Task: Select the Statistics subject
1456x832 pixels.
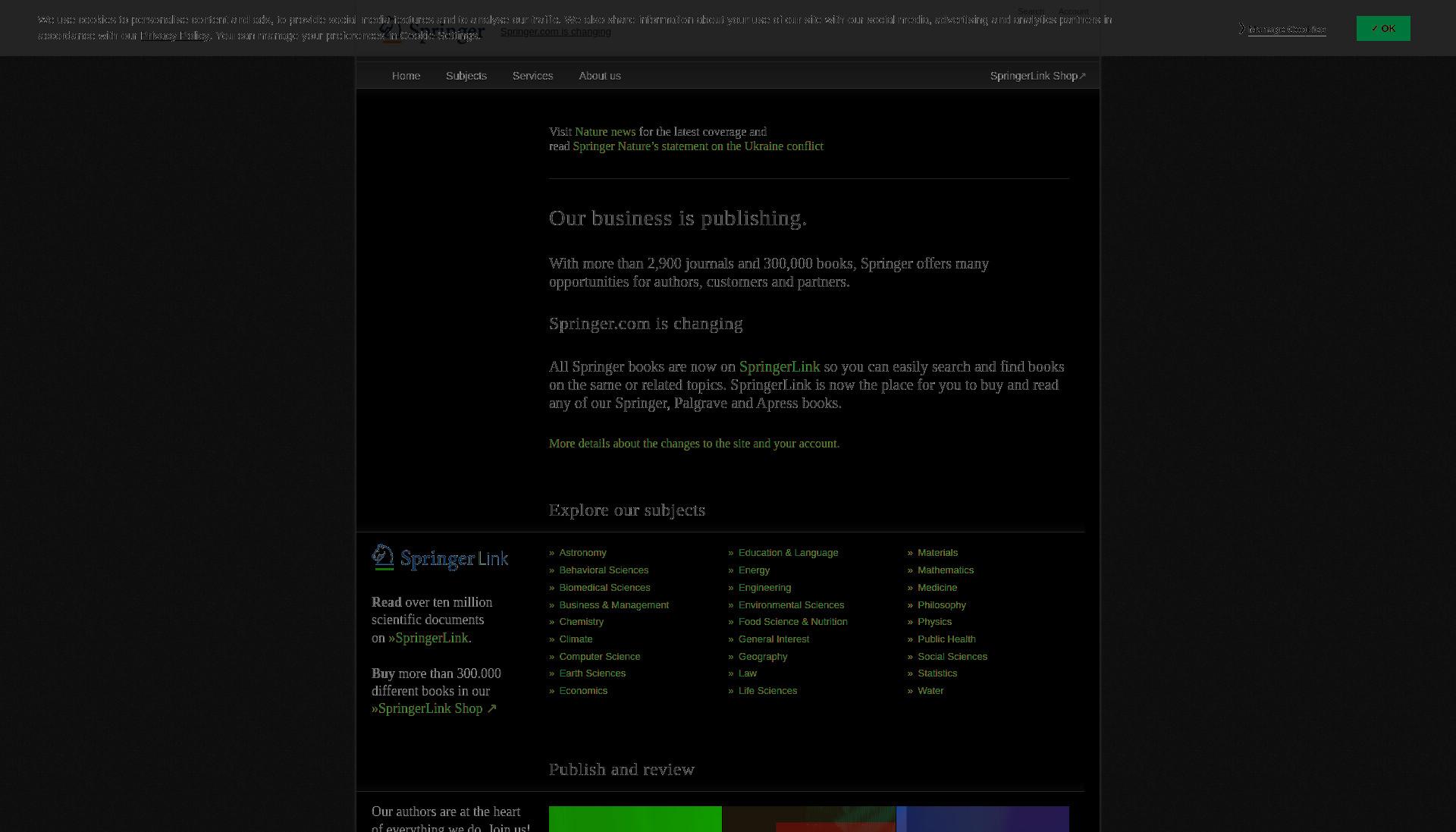Action: [x=937, y=673]
